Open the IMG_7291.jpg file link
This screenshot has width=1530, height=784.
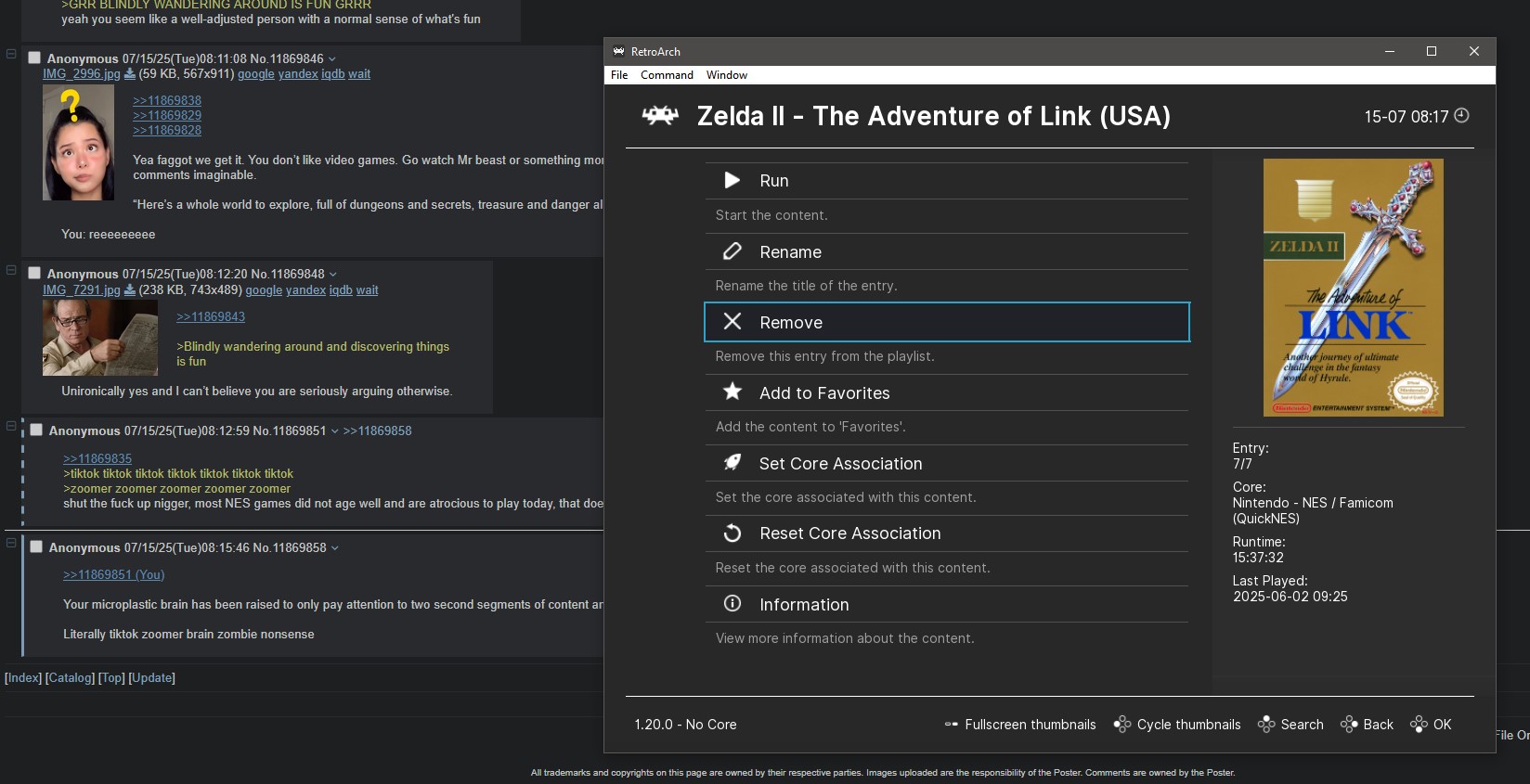coord(82,290)
